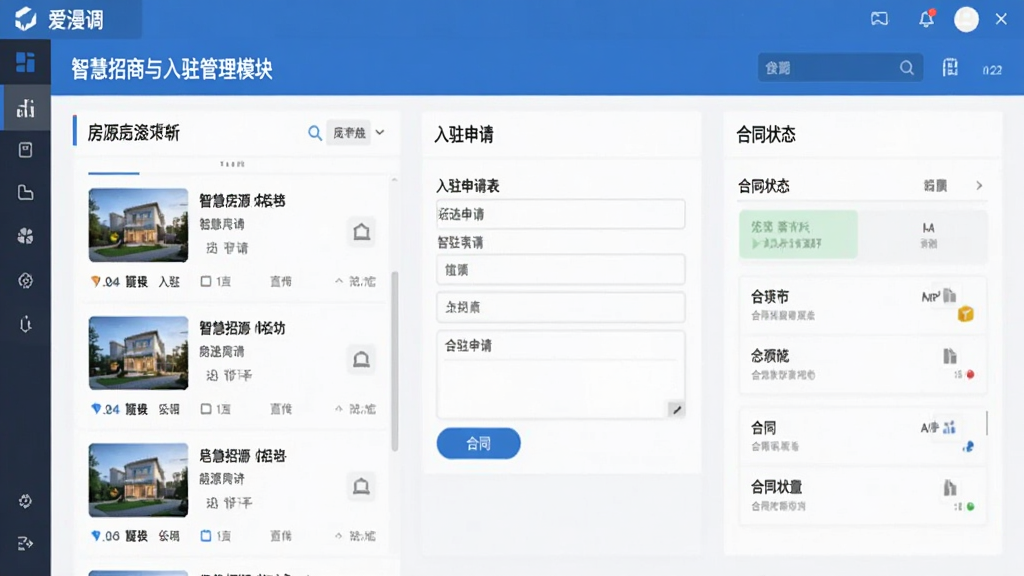Image resolution: width=1024 pixels, height=576 pixels.
Task: Toggle checkbox on second listing's footer row
Action: 206,409
